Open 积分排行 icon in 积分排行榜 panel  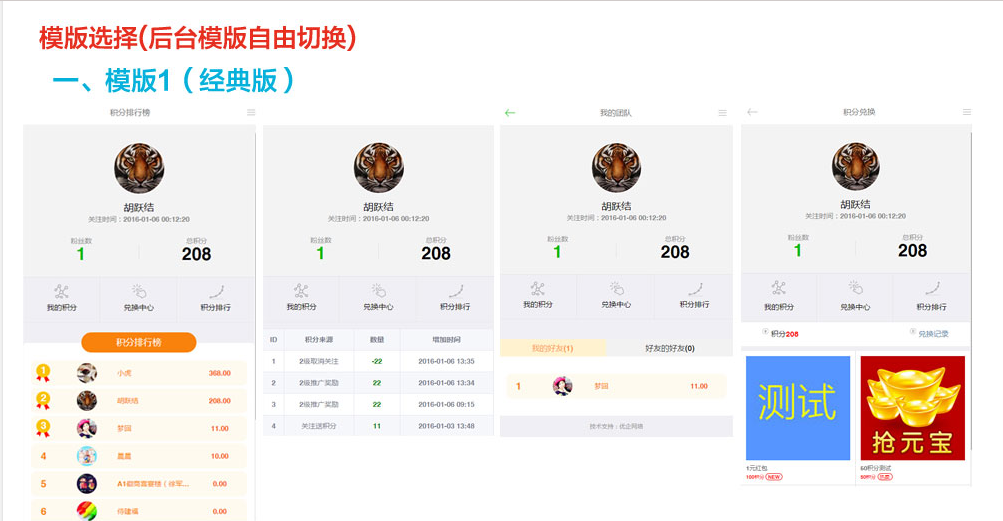[216, 292]
